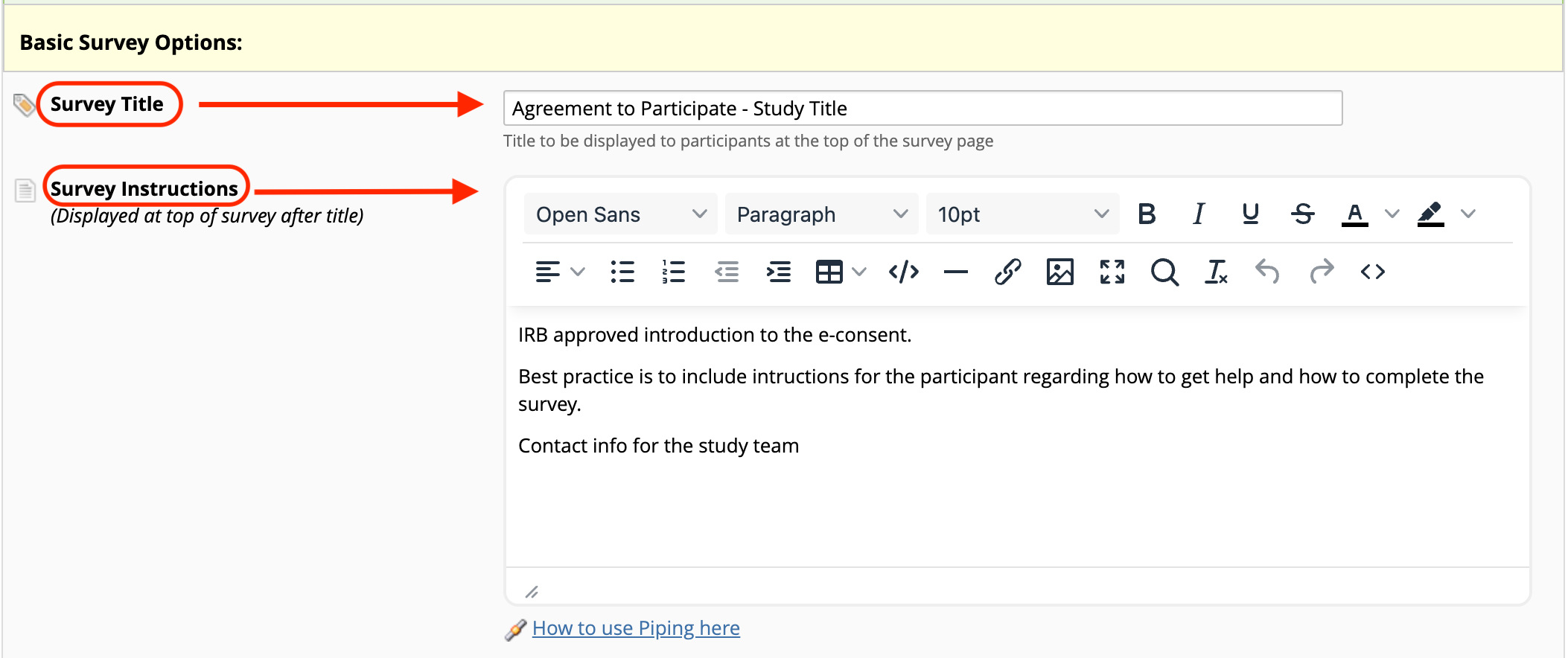The height and width of the screenshot is (658, 1568).
Task: Click the Survey Instructions document icon
Action: point(25,191)
